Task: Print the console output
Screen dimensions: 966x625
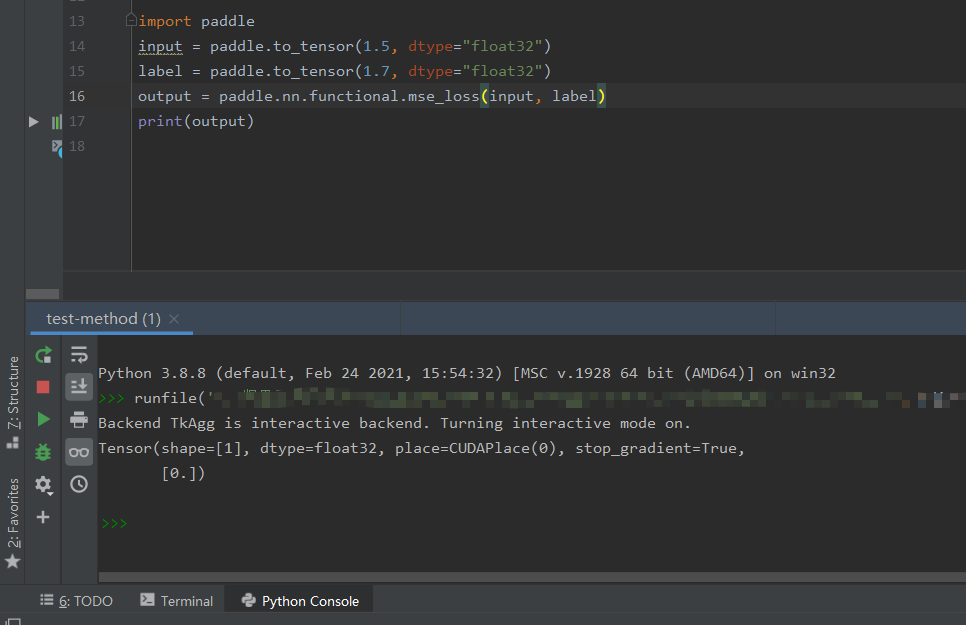Action: [x=79, y=419]
